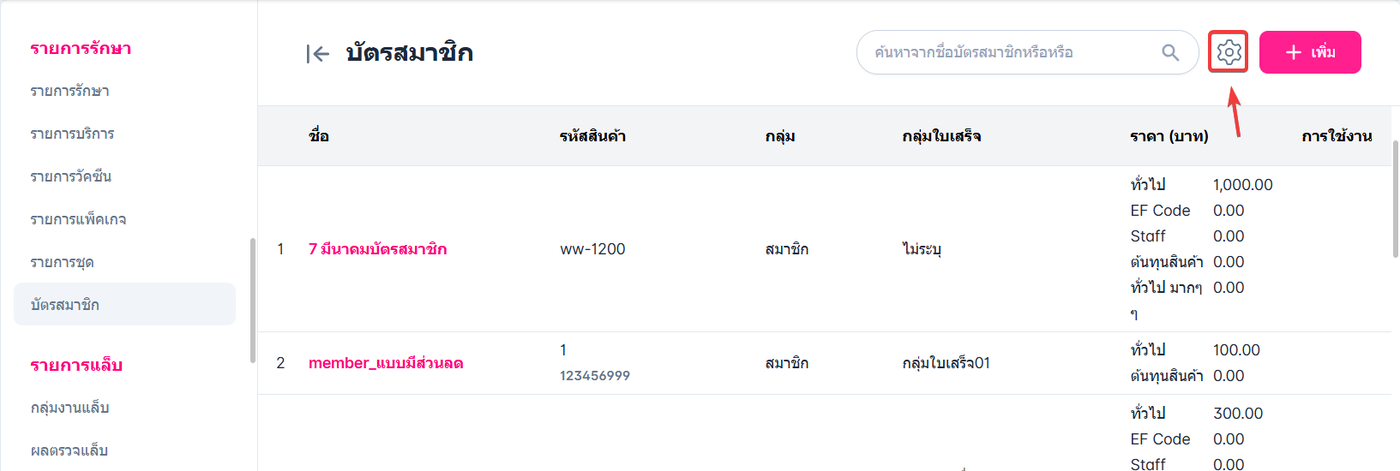Viewport: 1400px width, 471px height.
Task: Collapse sidebar with the arrow icon
Action: (317, 54)
